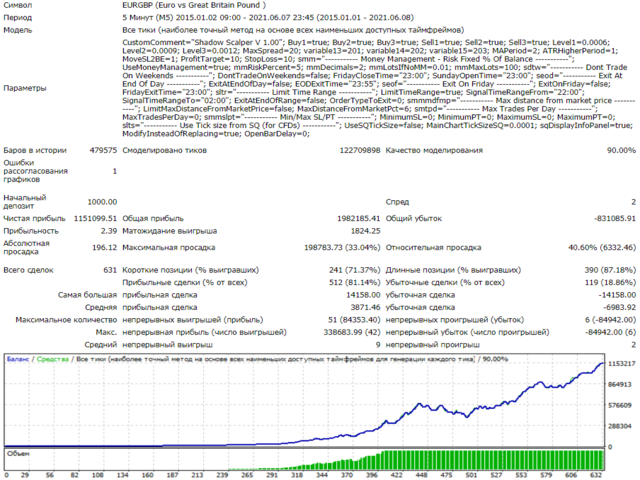Select the gross profit value "1982185.41"

[x=358, y=218]
